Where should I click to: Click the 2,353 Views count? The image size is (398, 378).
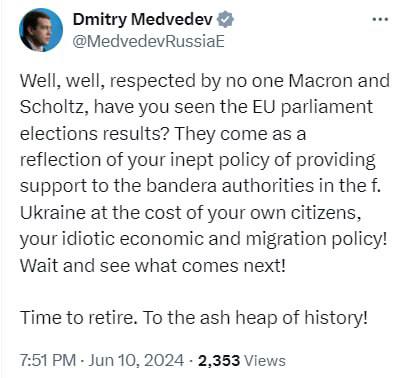[x=242, y=361]
